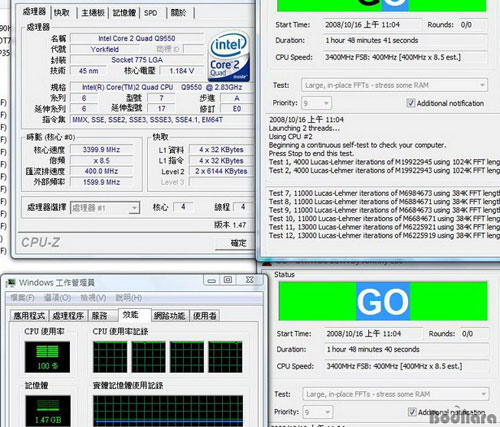
Task: Close the Windows 工作管理員 window
Action: pyautogui.click(x=250, y=280)
